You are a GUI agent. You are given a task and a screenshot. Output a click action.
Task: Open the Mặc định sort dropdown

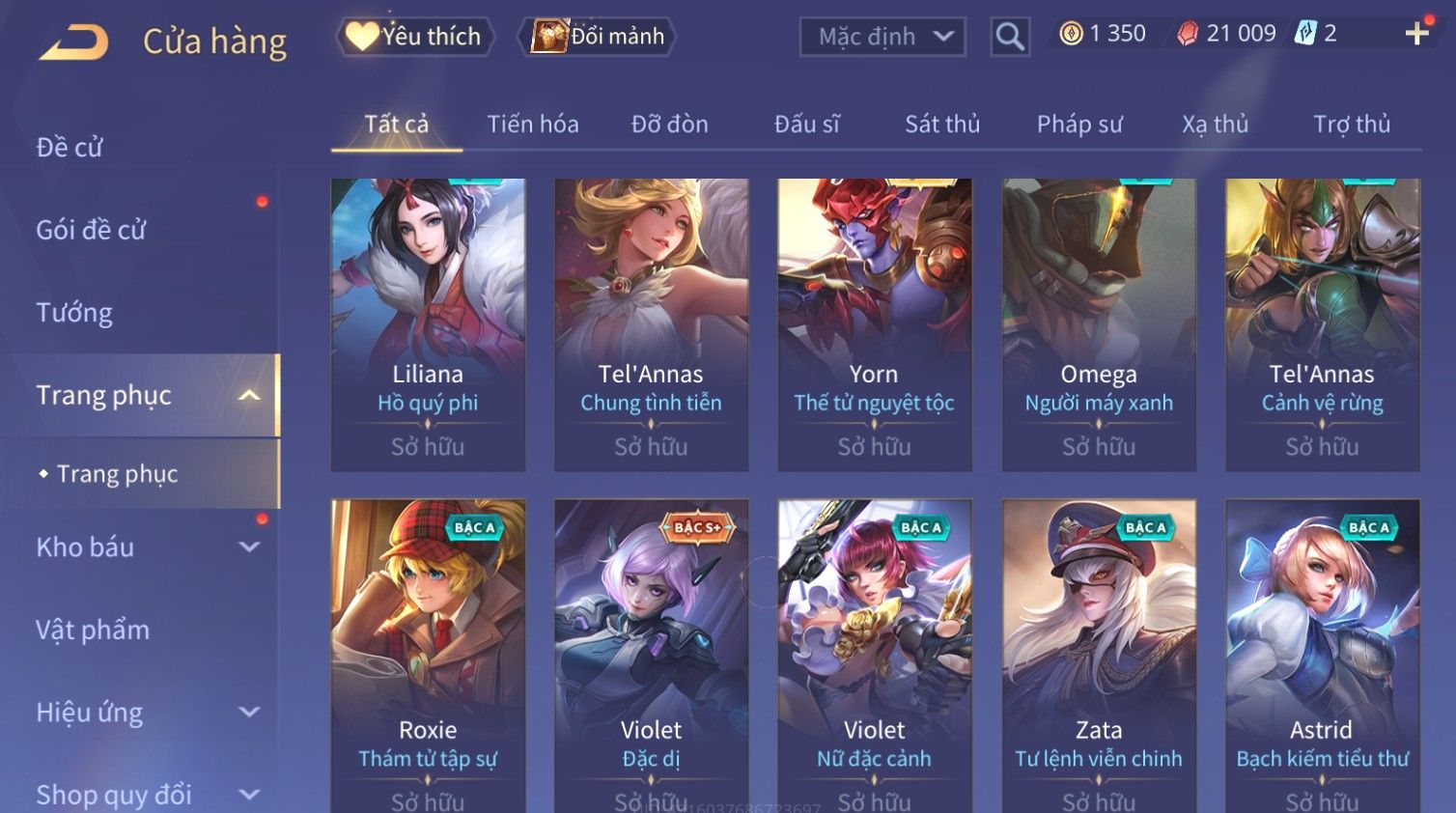point(882,37)
